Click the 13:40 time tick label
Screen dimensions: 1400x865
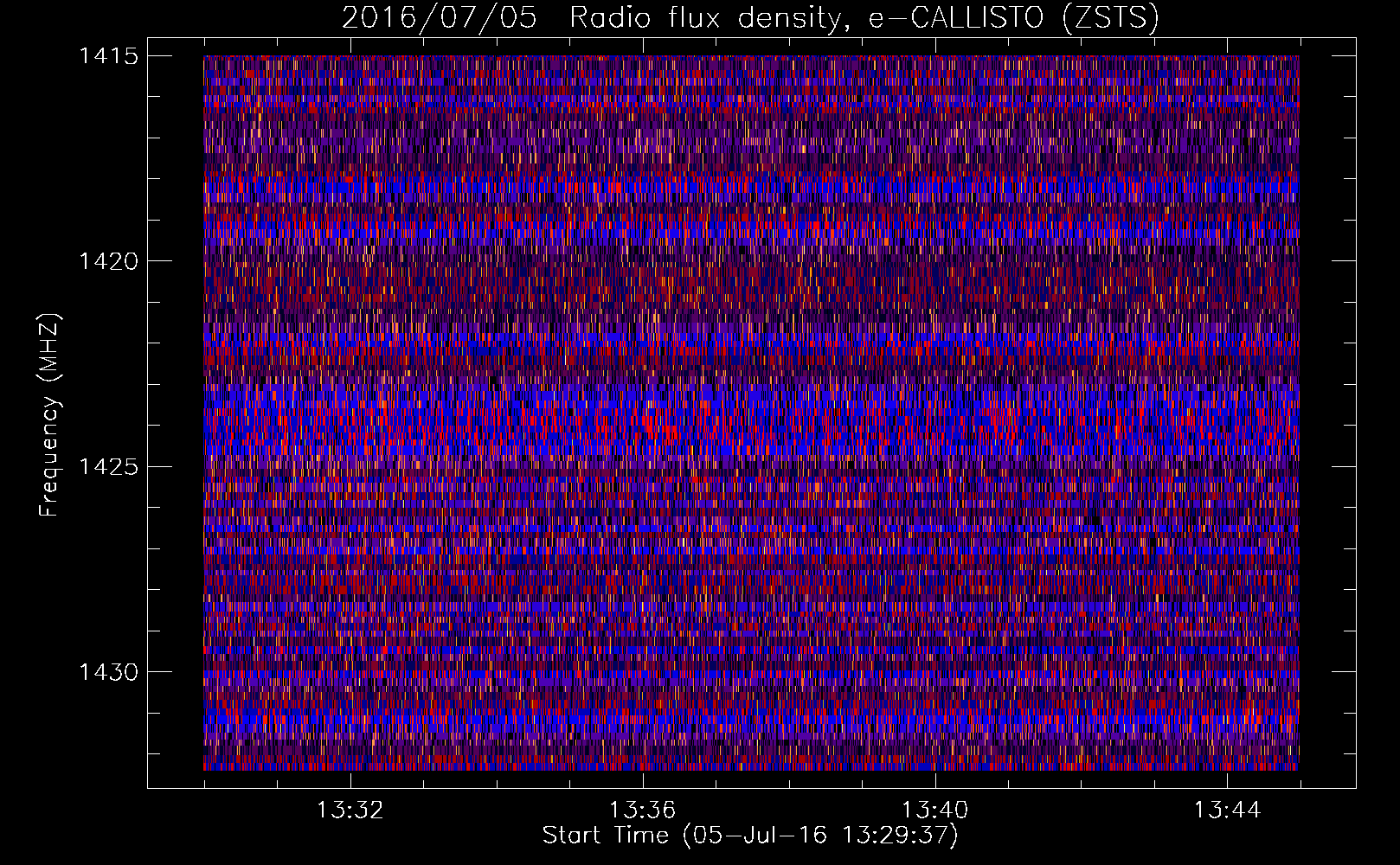click(x=934, y=811)
